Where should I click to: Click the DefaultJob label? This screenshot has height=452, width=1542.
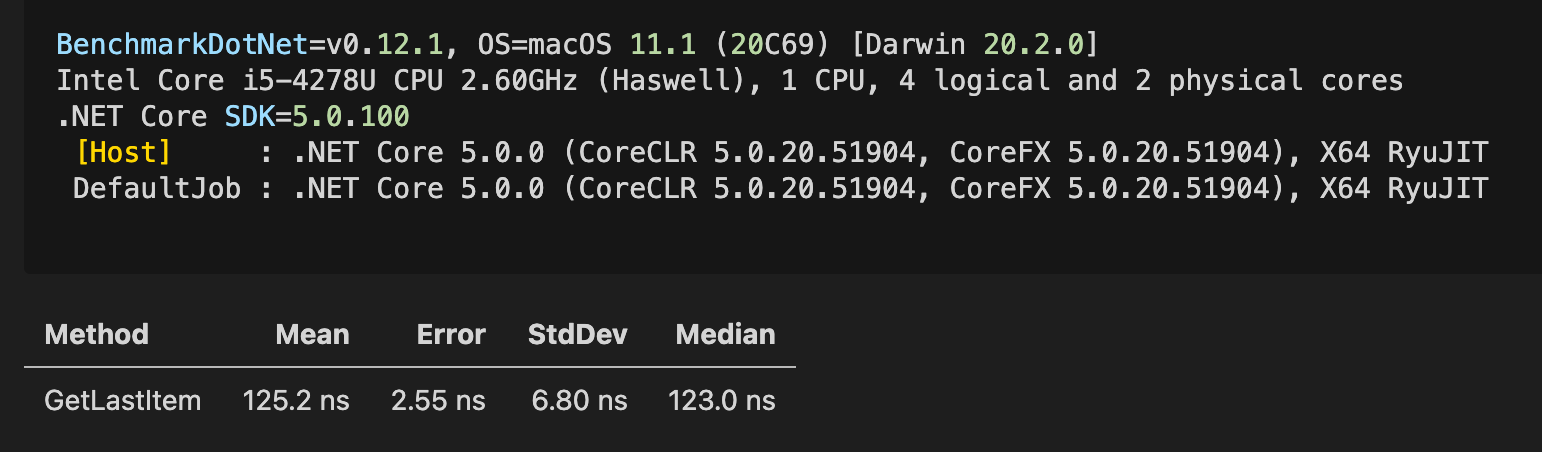click(157, 188)
